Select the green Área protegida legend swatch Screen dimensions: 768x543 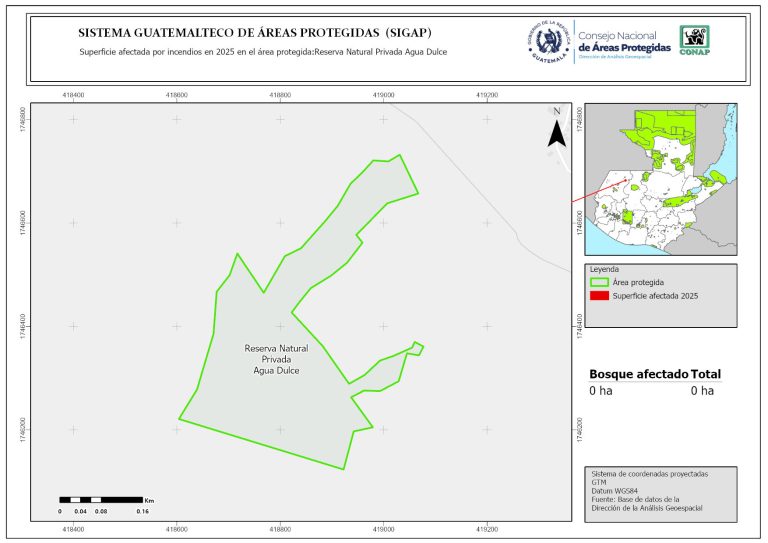point(599,283)
